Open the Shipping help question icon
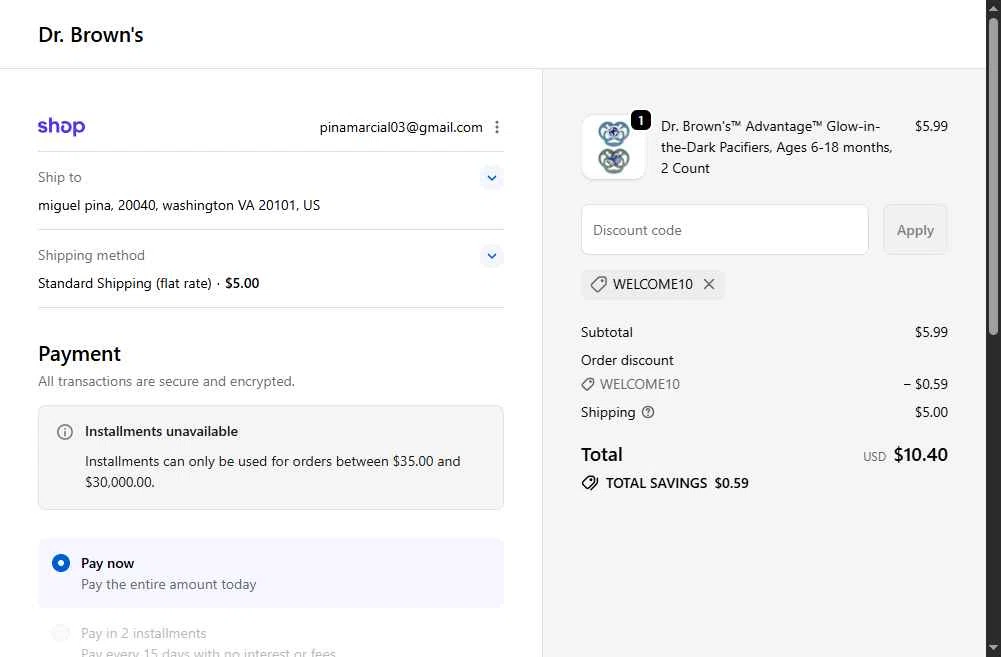Viewport: 1001px width, 657px height. [648, 412]
